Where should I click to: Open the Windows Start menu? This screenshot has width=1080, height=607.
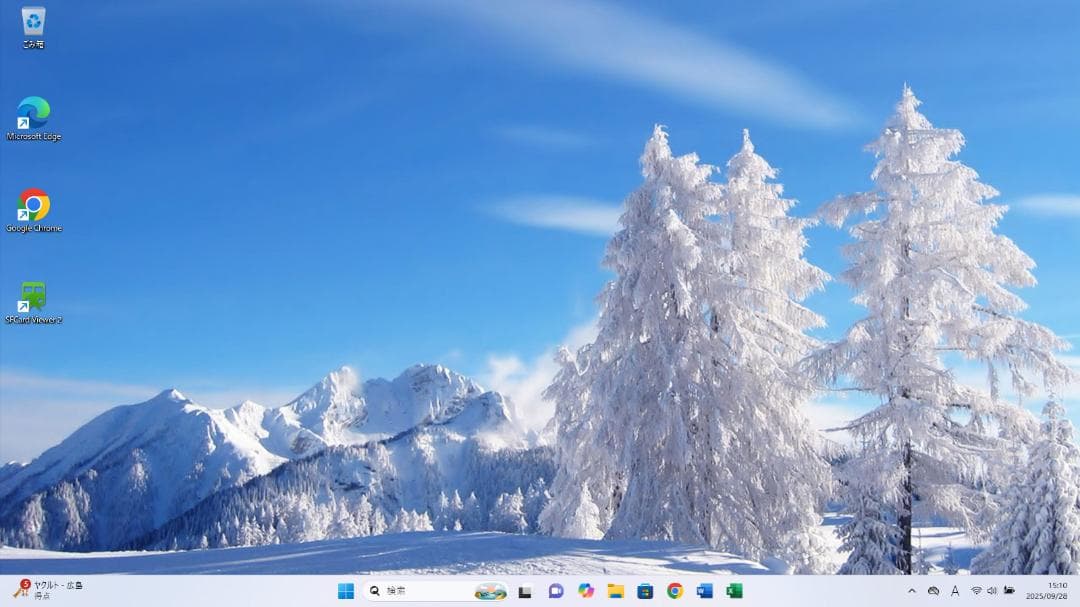pyautogui.click(x=346, y=591)
